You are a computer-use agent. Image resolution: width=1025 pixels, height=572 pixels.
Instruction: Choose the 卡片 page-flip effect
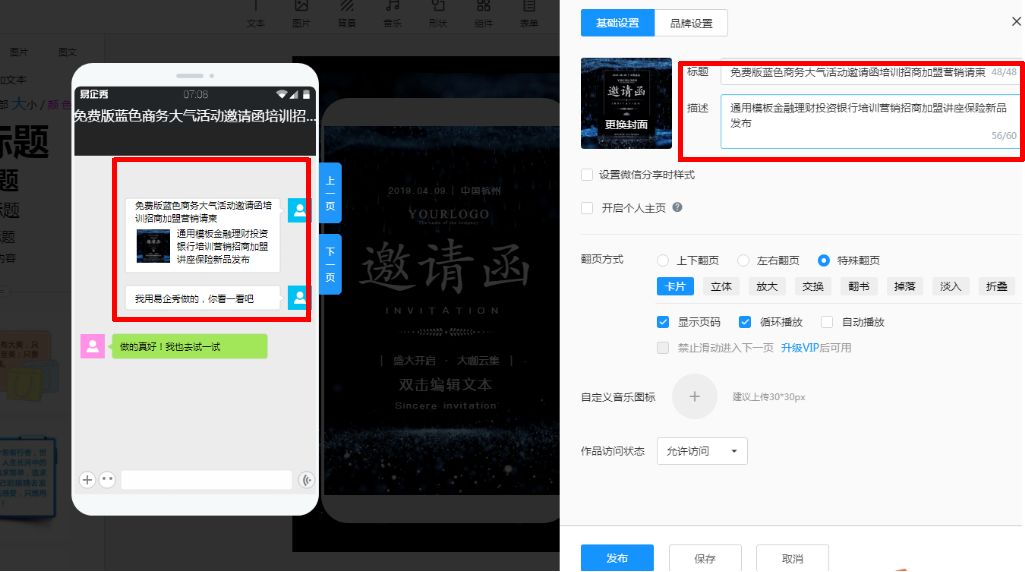[675, 286]
